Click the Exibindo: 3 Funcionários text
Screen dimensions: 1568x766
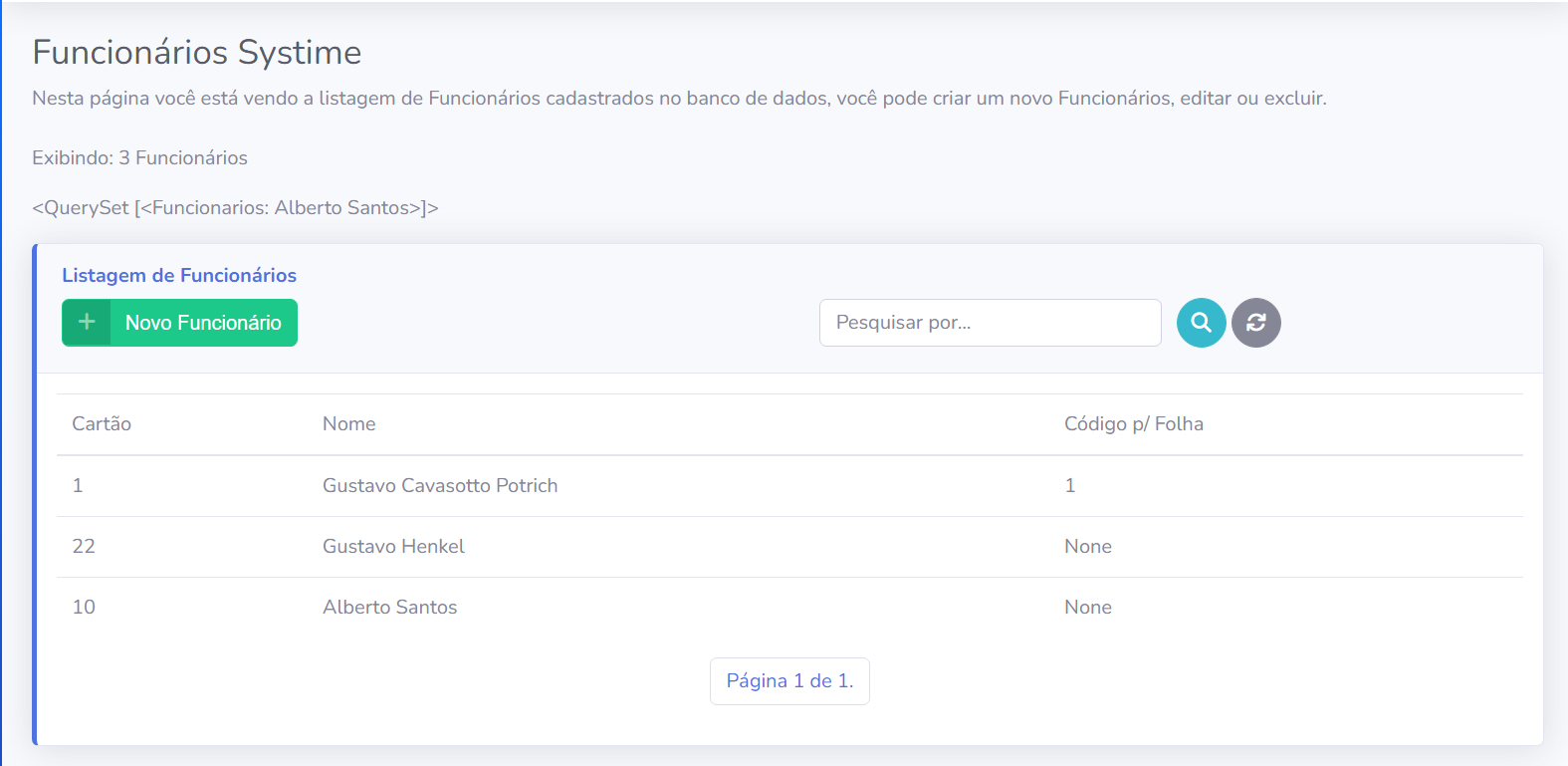click(x=139, y=157)
